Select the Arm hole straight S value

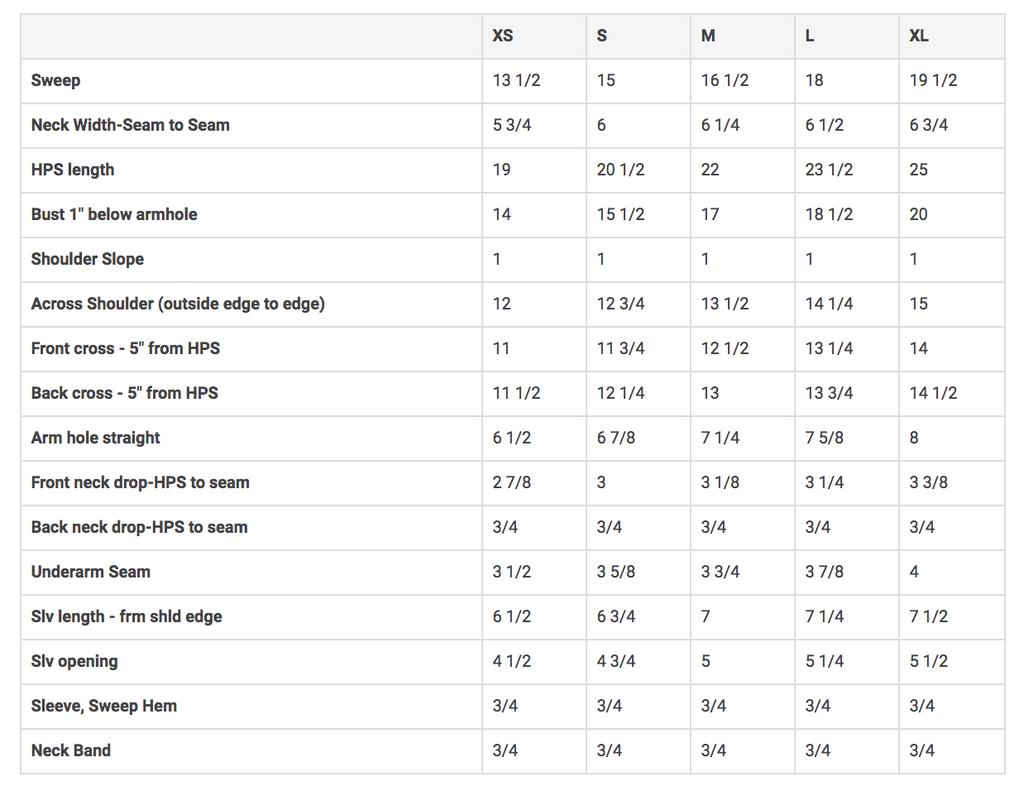click(616, 438)
